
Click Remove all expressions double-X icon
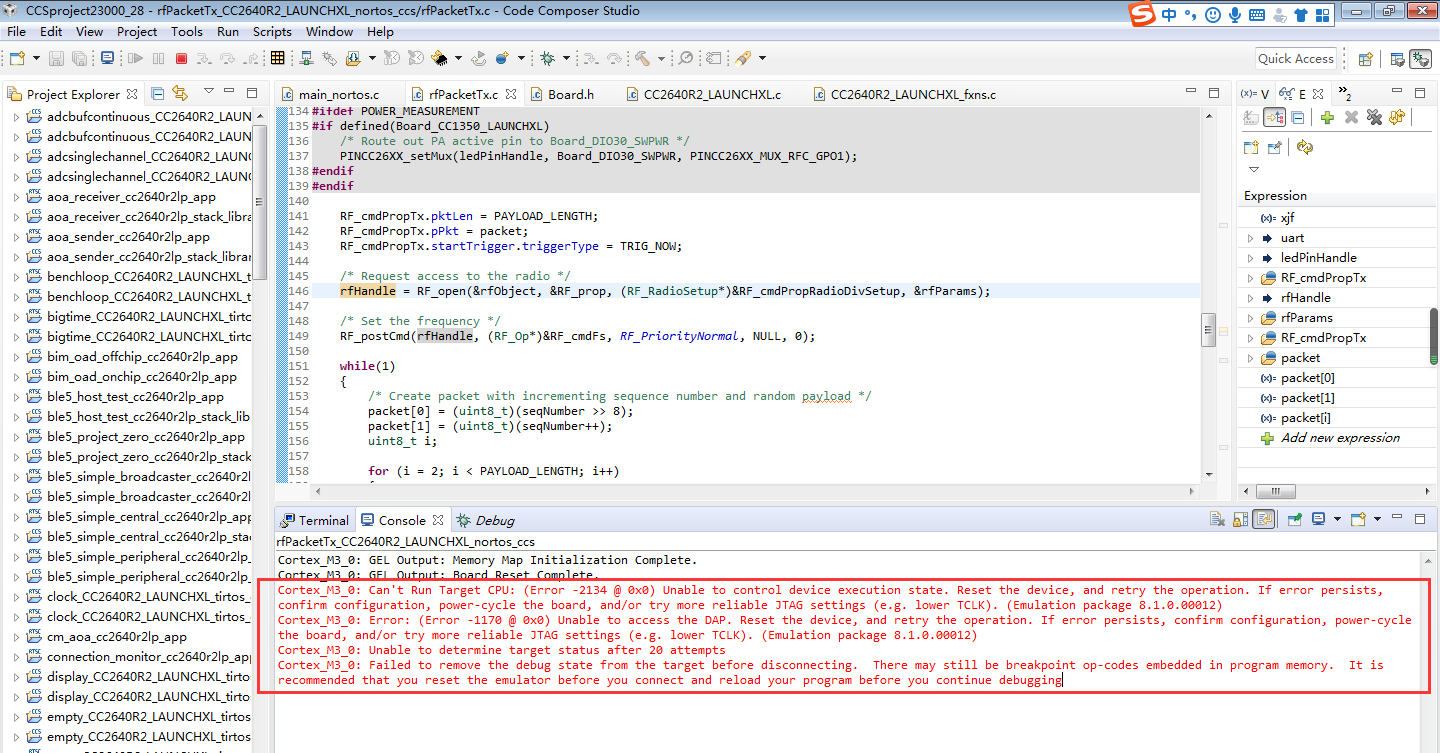(x=1374, y=118)
